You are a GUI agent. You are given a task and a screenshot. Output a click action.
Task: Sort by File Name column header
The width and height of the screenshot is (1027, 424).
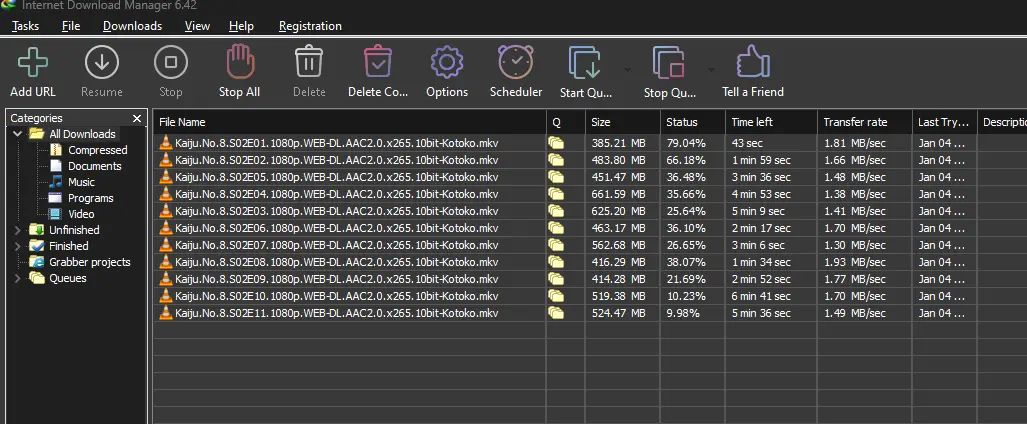350,122
